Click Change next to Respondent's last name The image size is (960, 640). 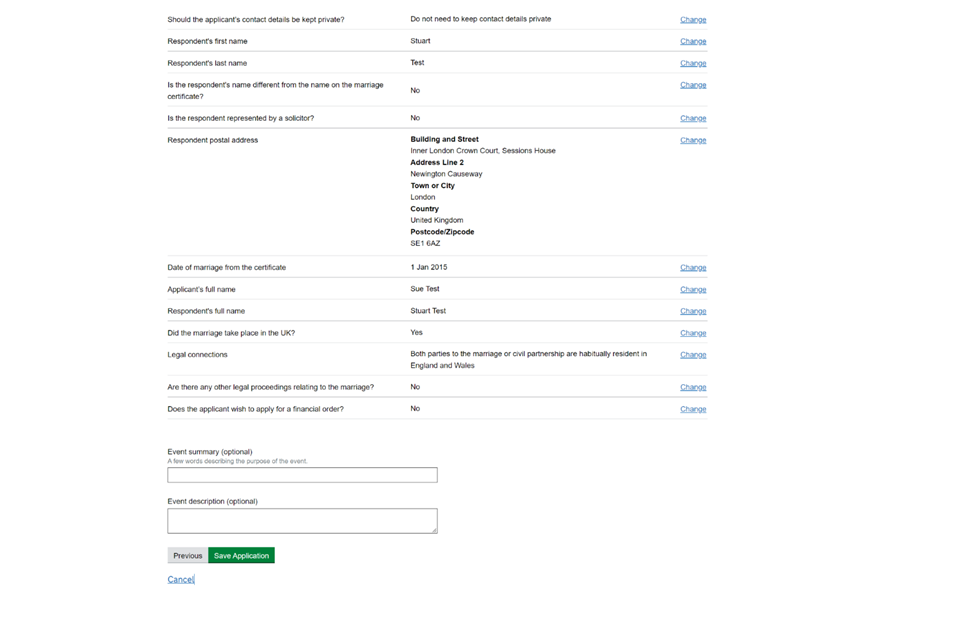click(x=692, y=64)
